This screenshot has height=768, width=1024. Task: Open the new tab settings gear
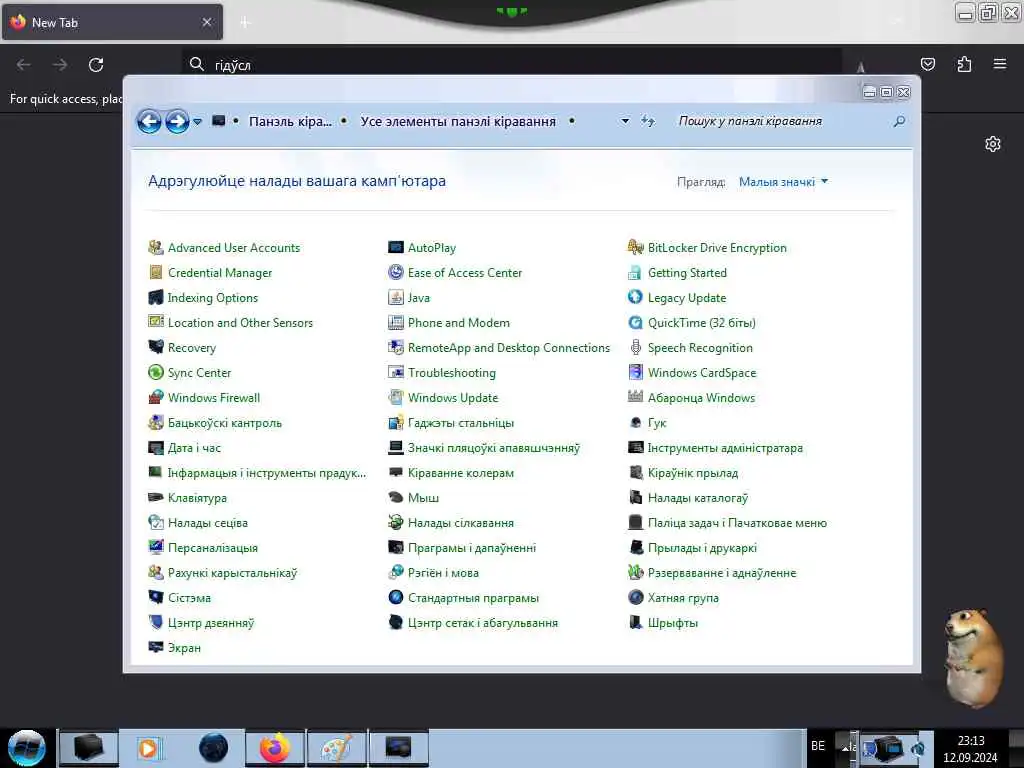(993, 144)
